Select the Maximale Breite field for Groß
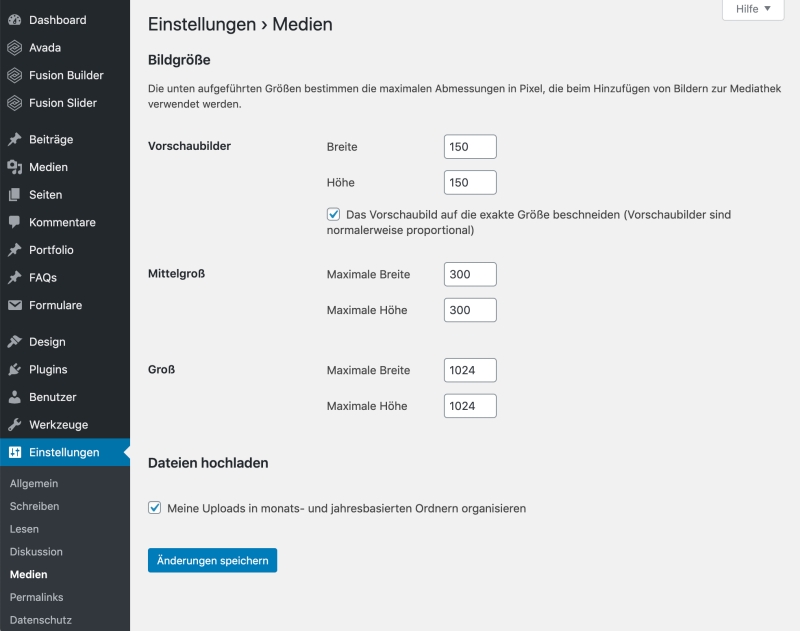The height and width of the screenshot is (631, 800). pyautogui.click(x=470, y=369)
